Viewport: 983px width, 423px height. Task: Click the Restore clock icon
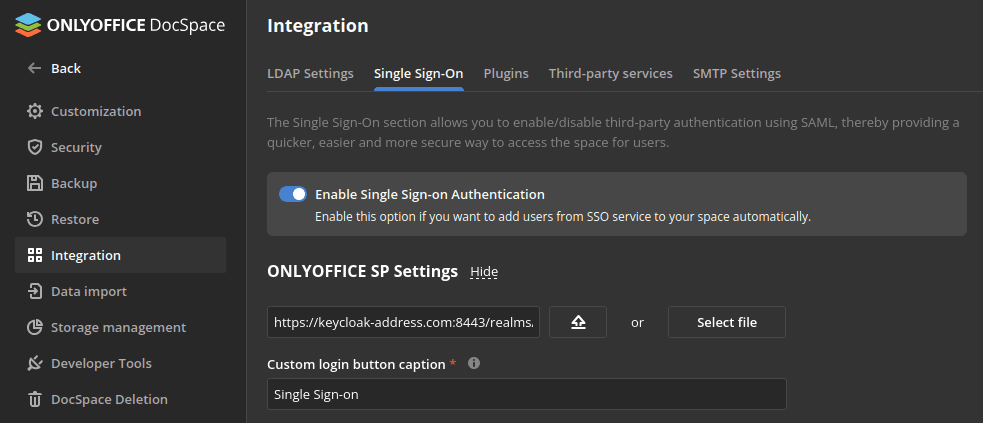pos(34,219)
